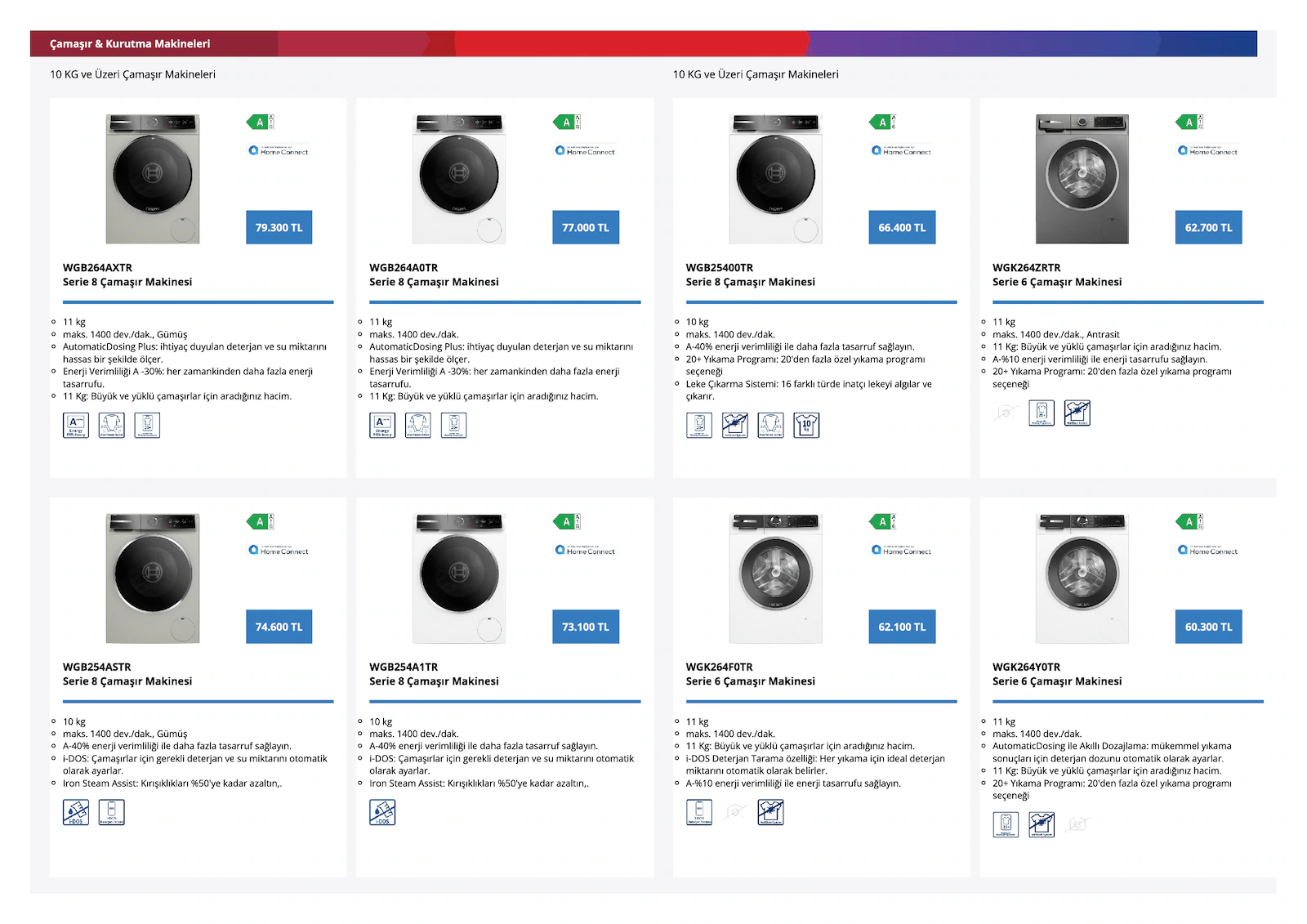Click the 'Leke Çıkarma Sistemi' feature line
The height and width of the screenshot is (924, 1307).
pos(809,390)
